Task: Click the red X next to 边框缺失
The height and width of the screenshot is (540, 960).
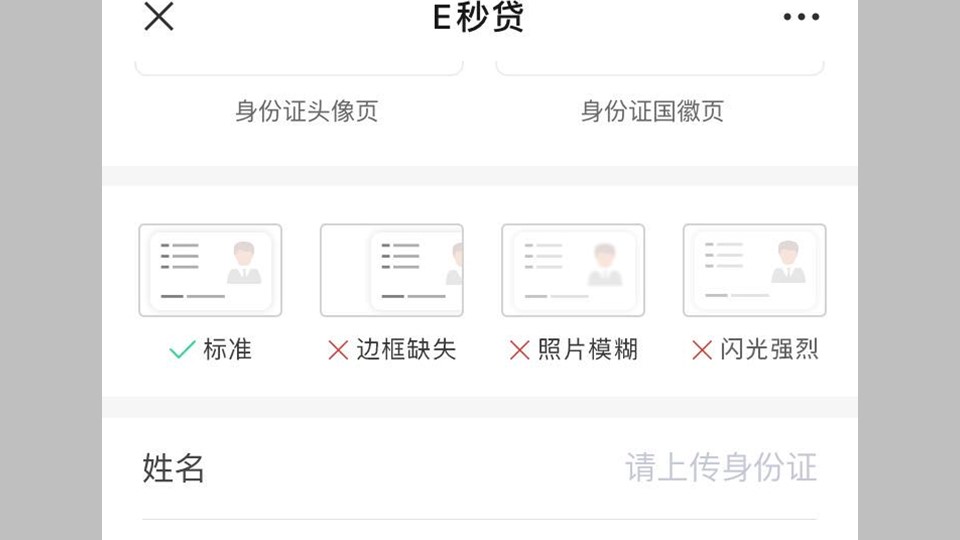Action: [338, 350]
